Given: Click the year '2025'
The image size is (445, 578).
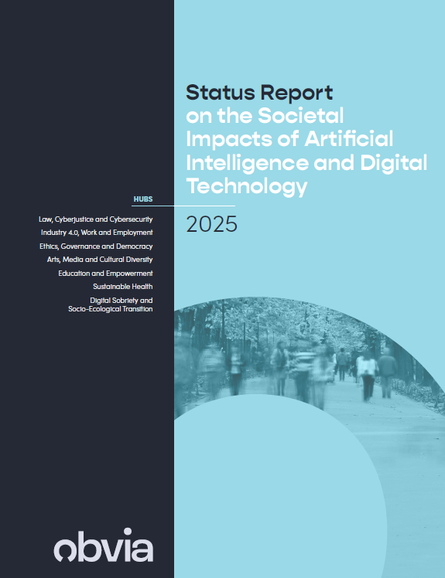Looking at the screenshot, I should (212, 224).
